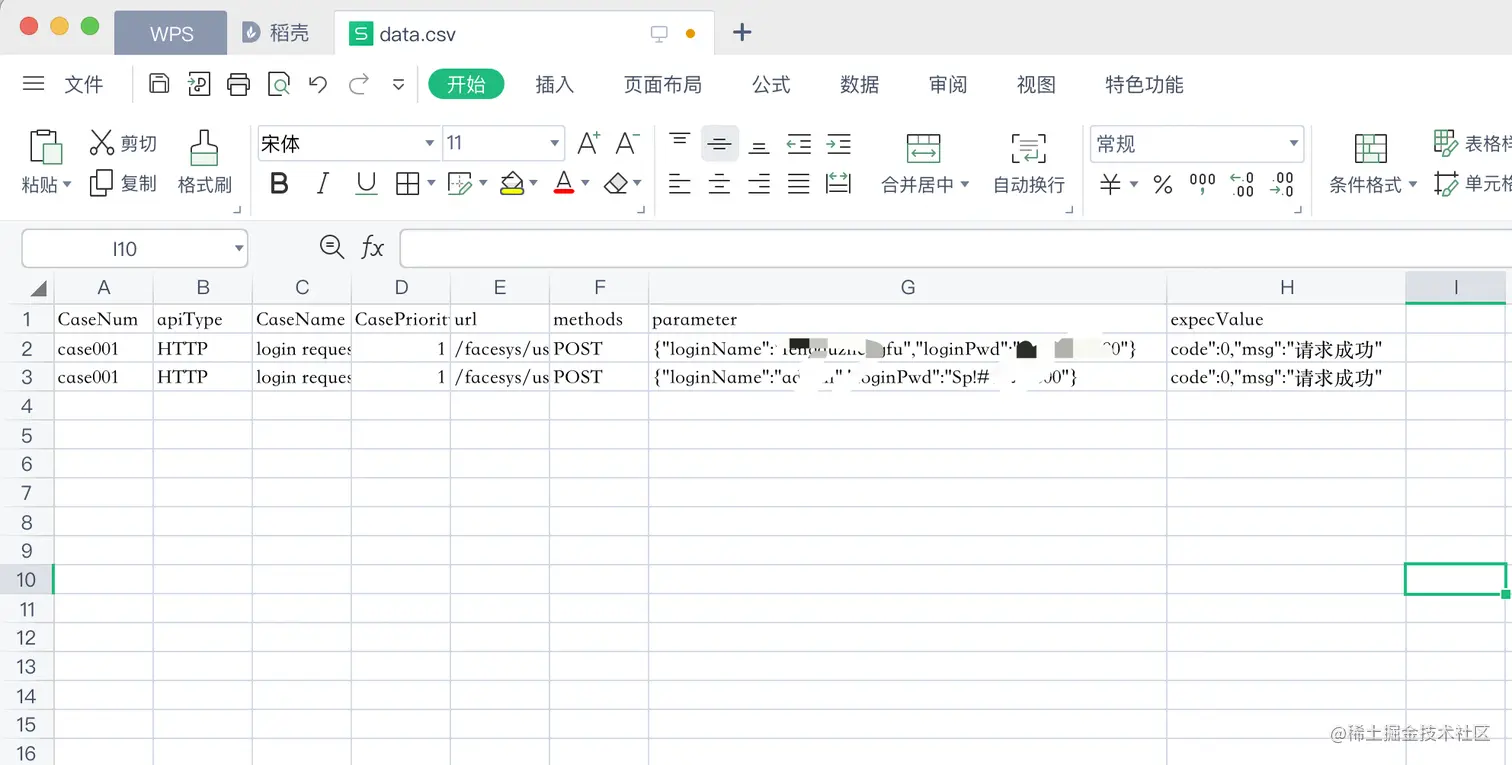The width and height of the screenshot is (1512, 765).
Task: Apply the yellow fill color
Action: (x=512, y=183)
